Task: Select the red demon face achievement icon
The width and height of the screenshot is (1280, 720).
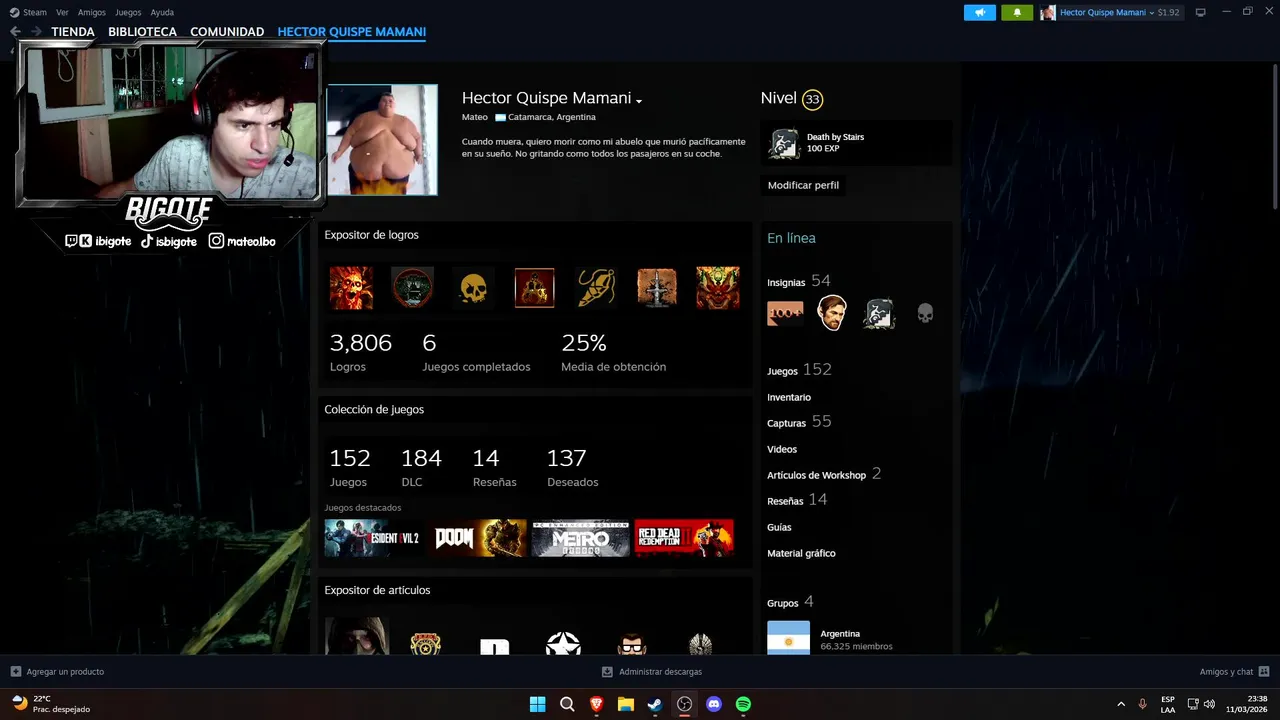Action: pos(718,288)
